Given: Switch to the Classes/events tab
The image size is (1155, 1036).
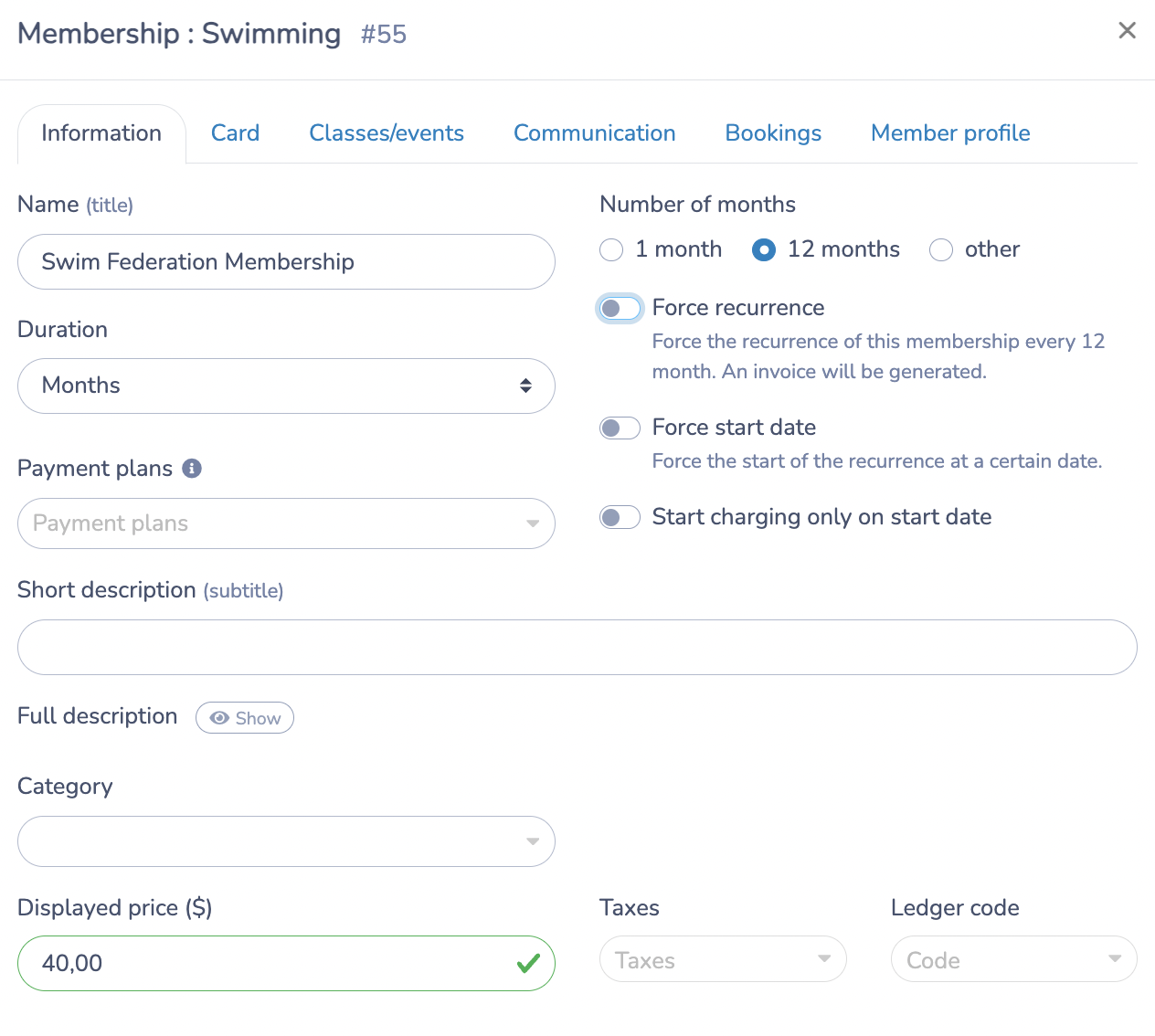Looking at the screenshot, I should [387, 133].
